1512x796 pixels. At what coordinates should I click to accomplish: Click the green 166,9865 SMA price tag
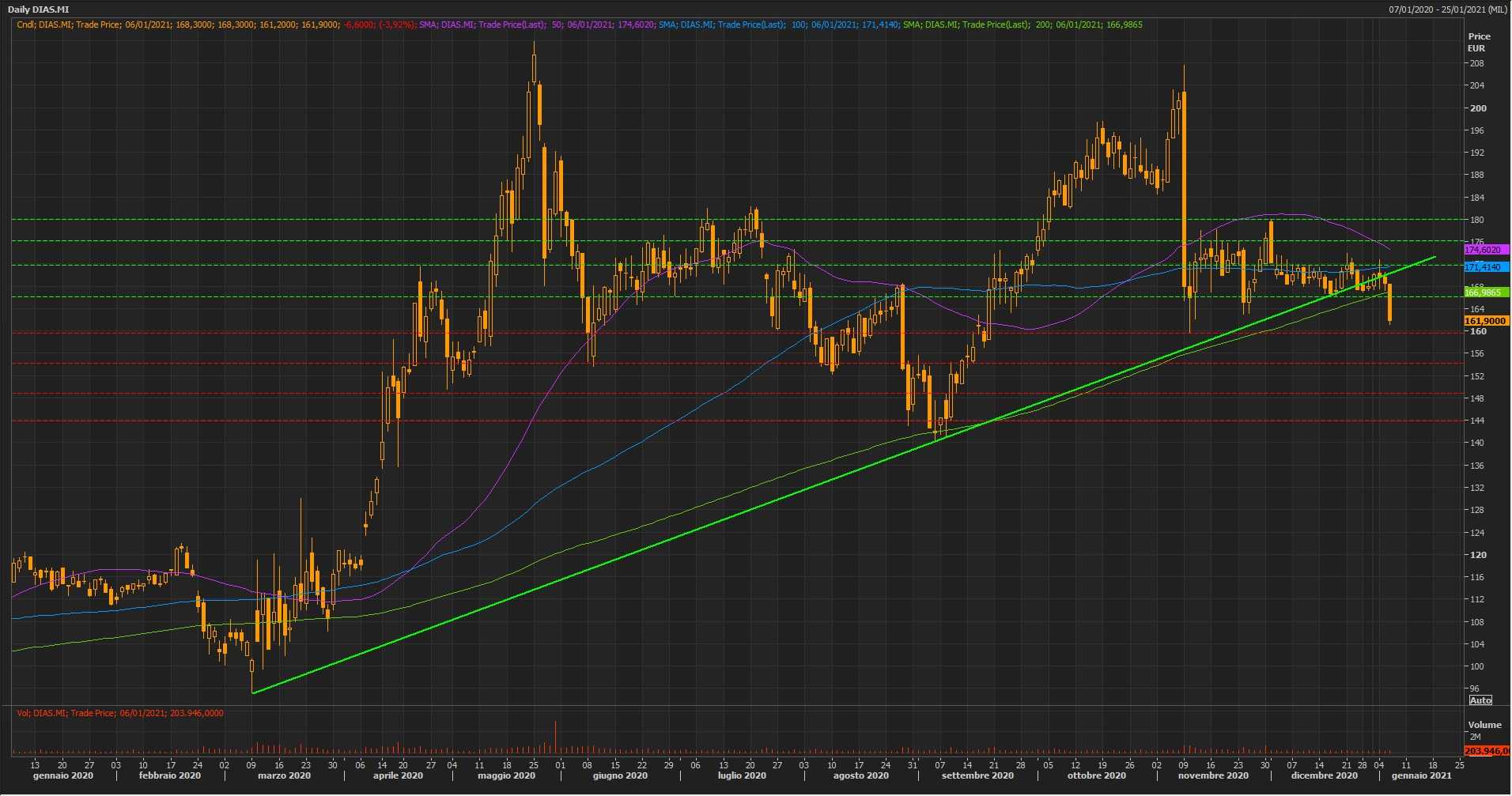click(x=1485, y=292)
